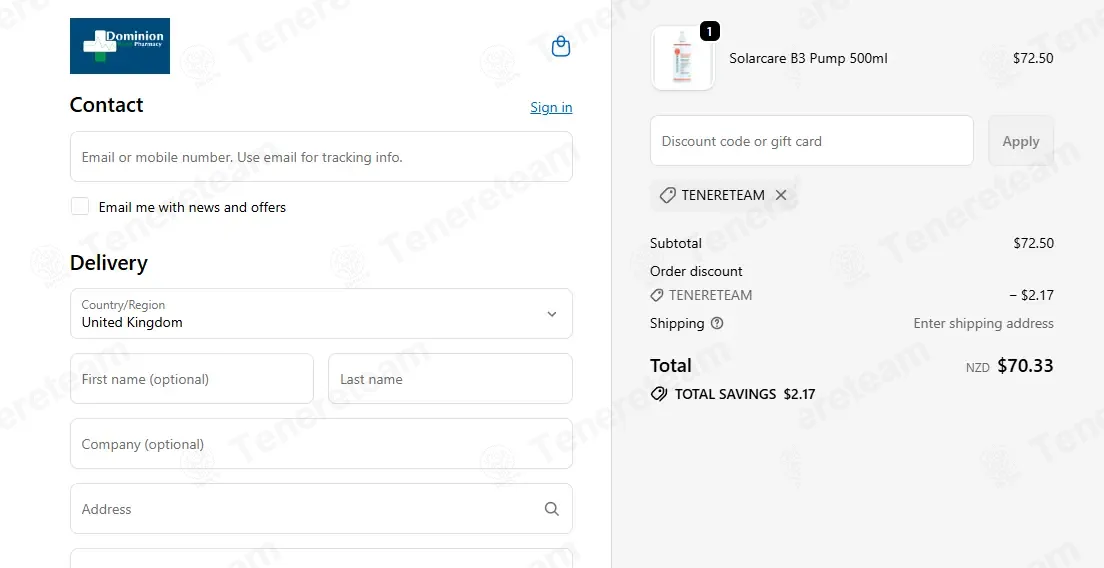Click the shipping help question mark icon

click(x=717, y=324)
